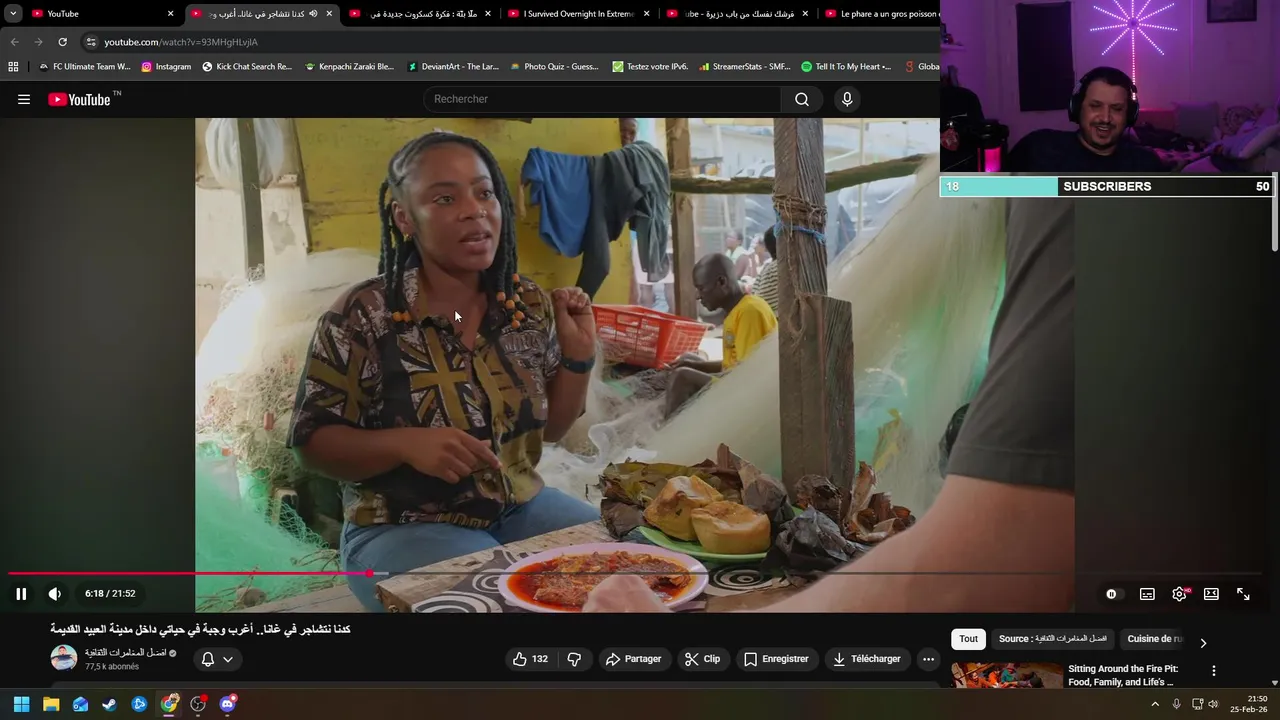Screen dimensions: 1280x720
Task: Open Tell It To My Heart Spotify bookmark
Action: coord(846,67)
